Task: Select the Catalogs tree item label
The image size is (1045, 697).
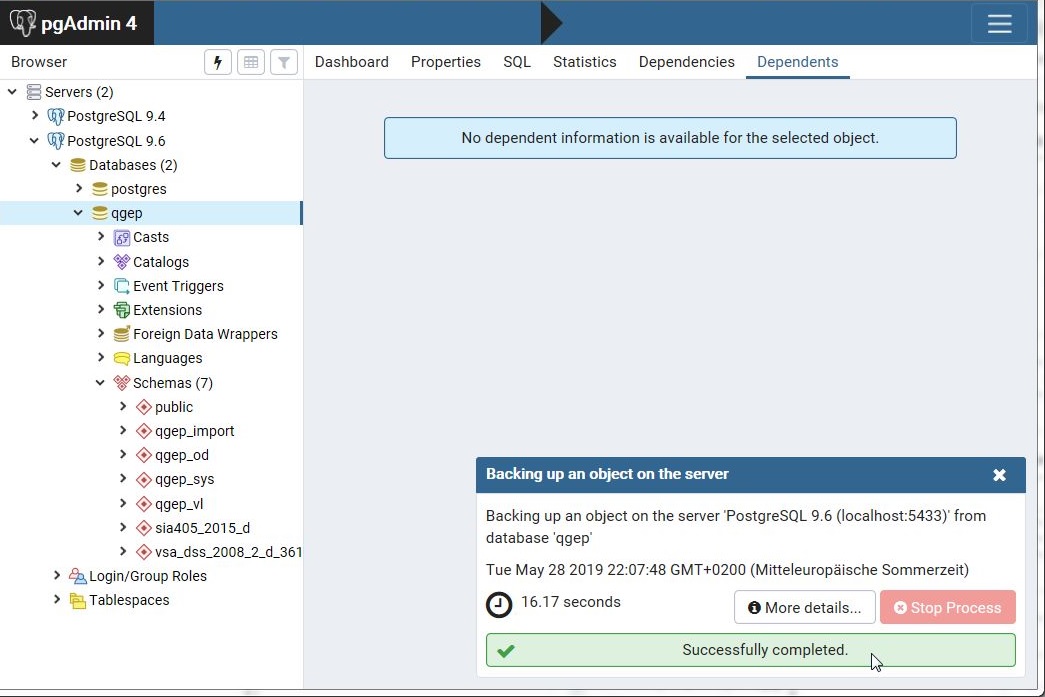Action: [x=161, y=262]
